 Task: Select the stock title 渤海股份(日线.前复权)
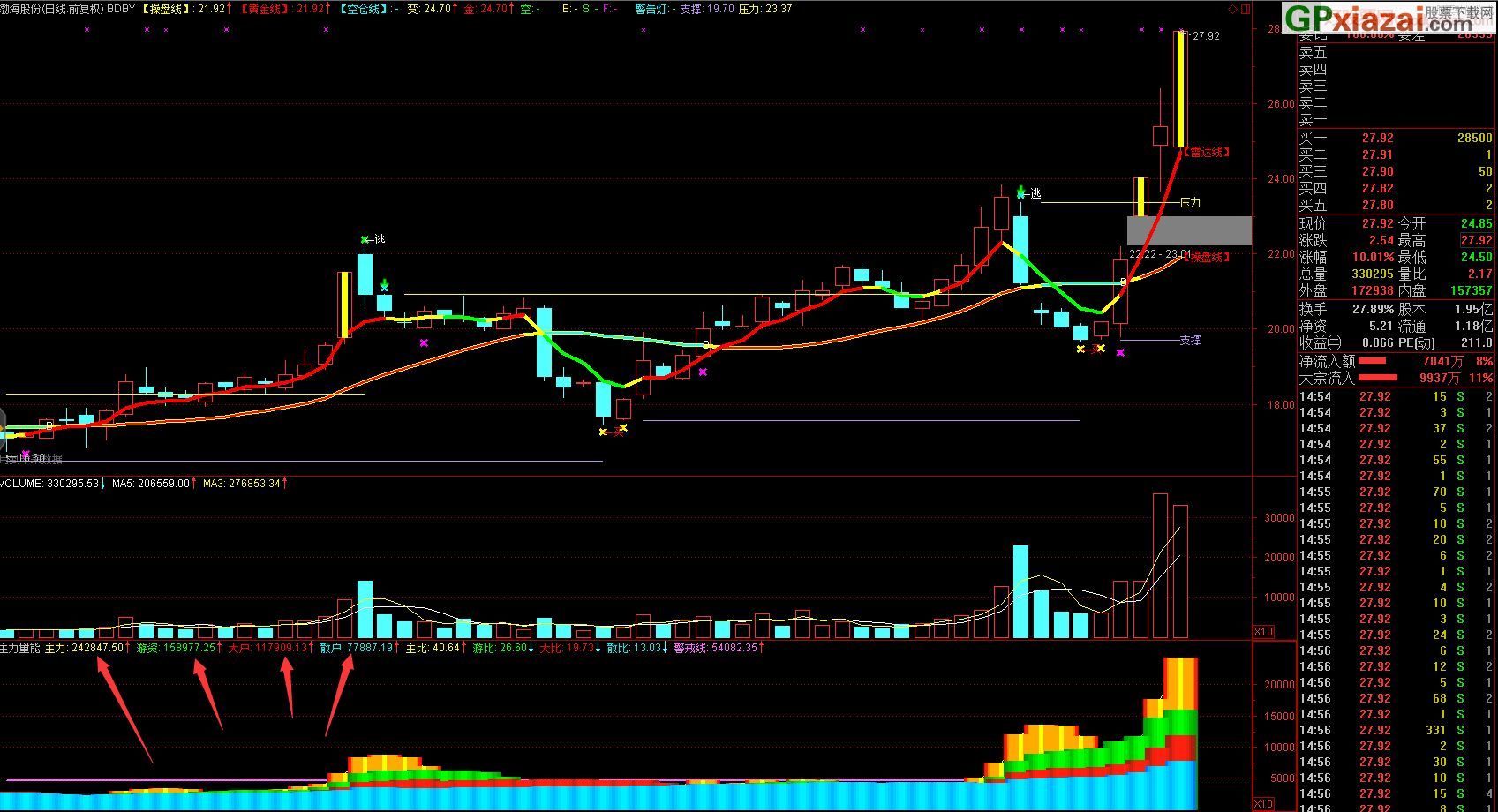coord(52,8)
